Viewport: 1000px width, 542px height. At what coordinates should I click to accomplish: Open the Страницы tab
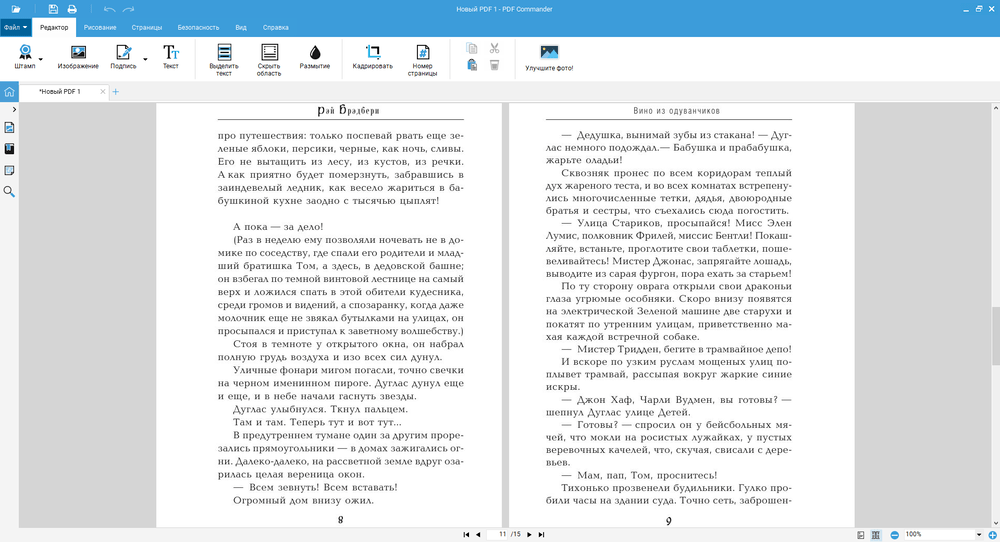click(147, 27)
